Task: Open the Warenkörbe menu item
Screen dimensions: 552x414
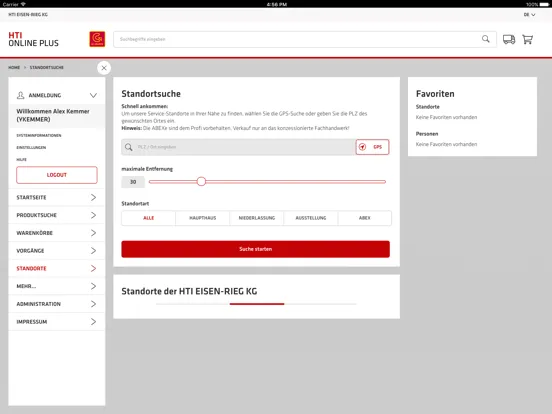Action: coord(57,233)
